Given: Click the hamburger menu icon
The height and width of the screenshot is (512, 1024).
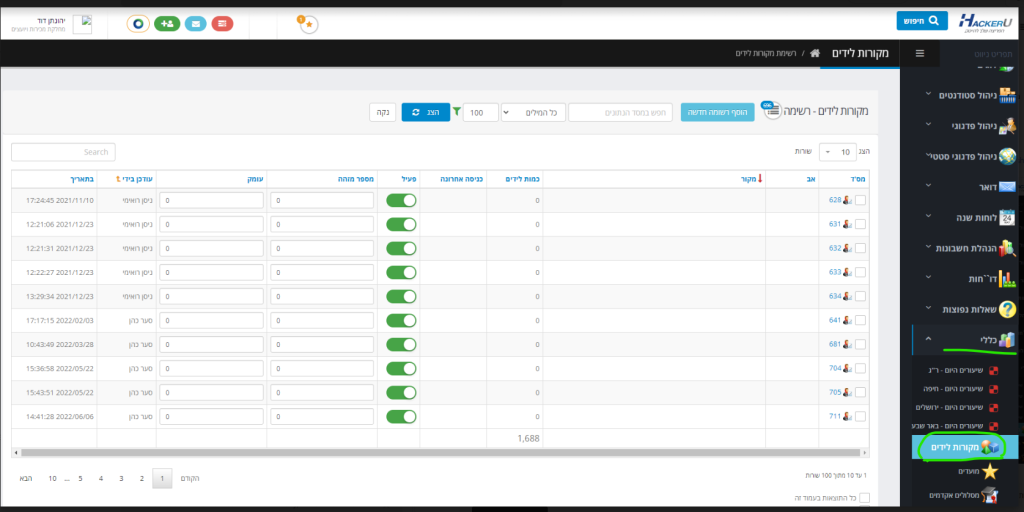Looking at the screenshot, I should coord(919,53).
